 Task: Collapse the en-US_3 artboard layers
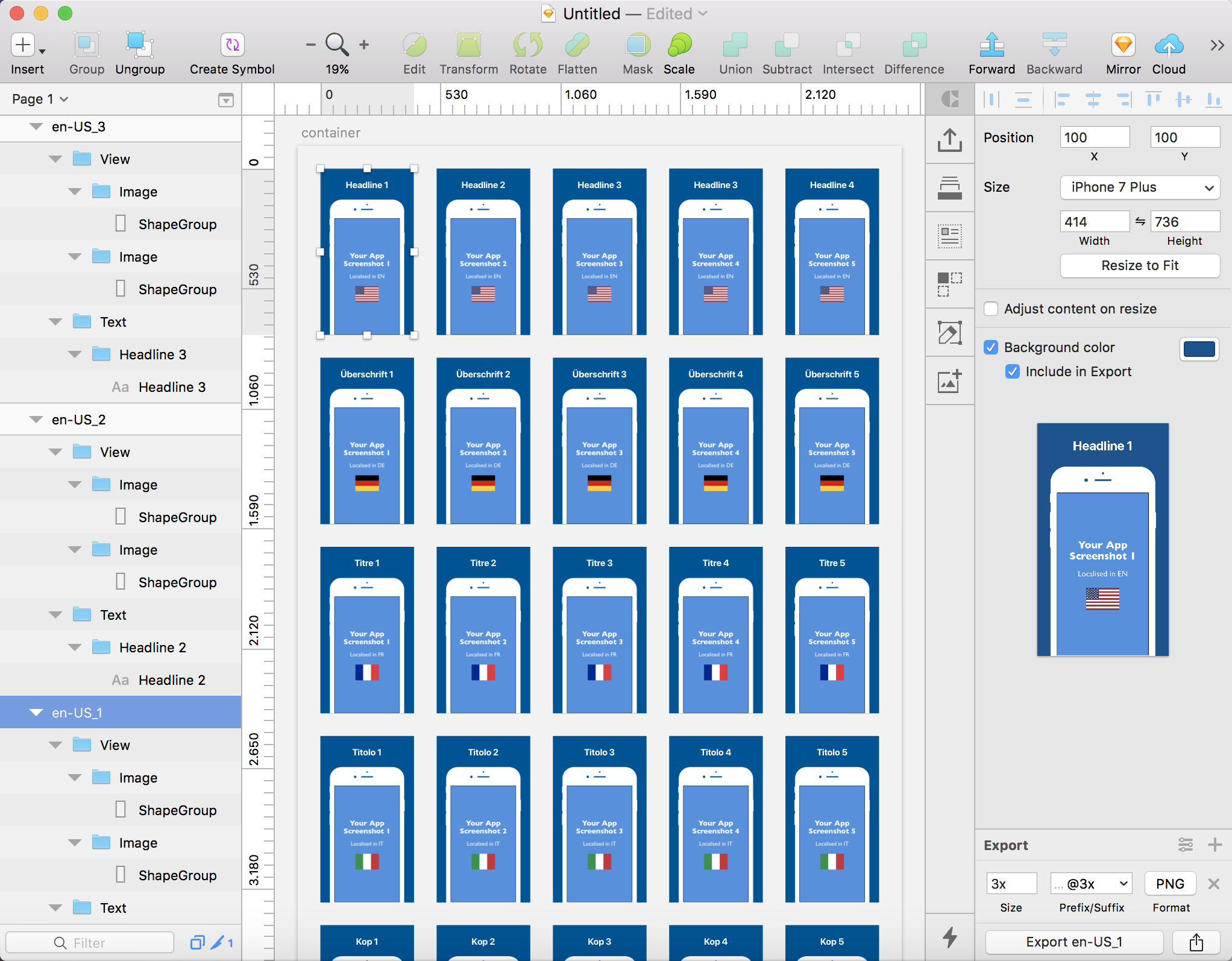tap(36, 127)
